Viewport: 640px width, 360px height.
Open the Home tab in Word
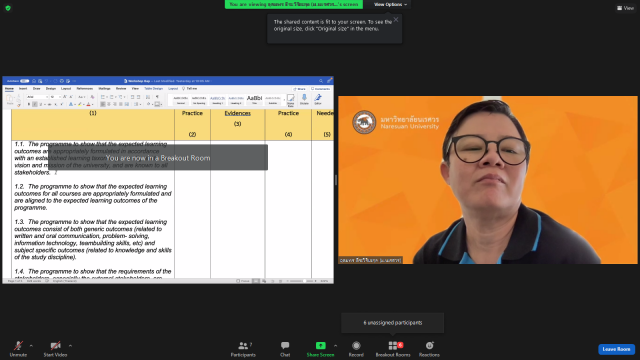pyautogui.click(x=9, y=89)
